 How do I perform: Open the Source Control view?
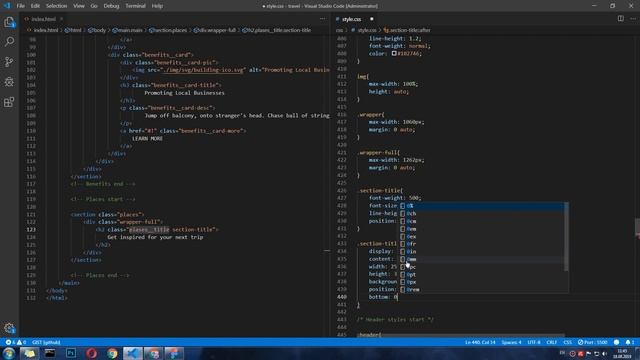coord(9,62)
